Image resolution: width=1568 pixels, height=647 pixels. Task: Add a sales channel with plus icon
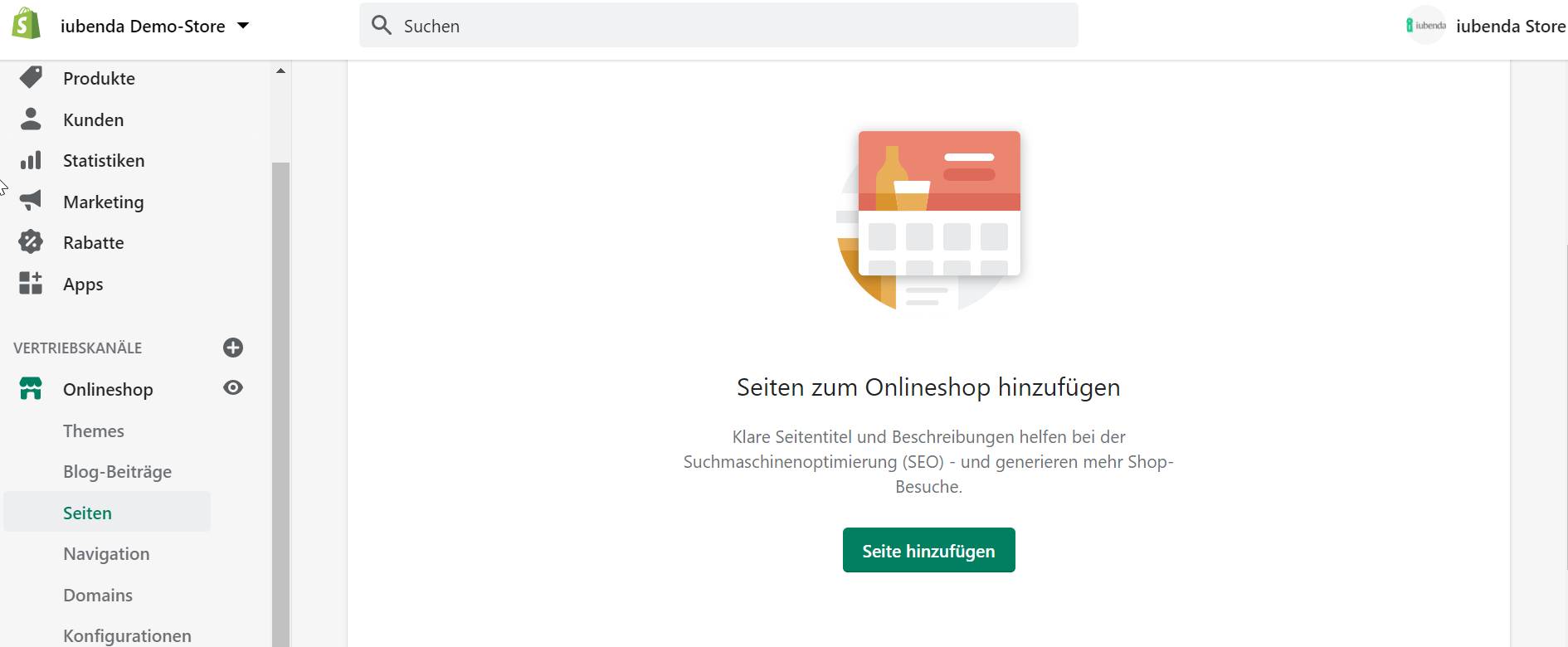click(233, 348)
